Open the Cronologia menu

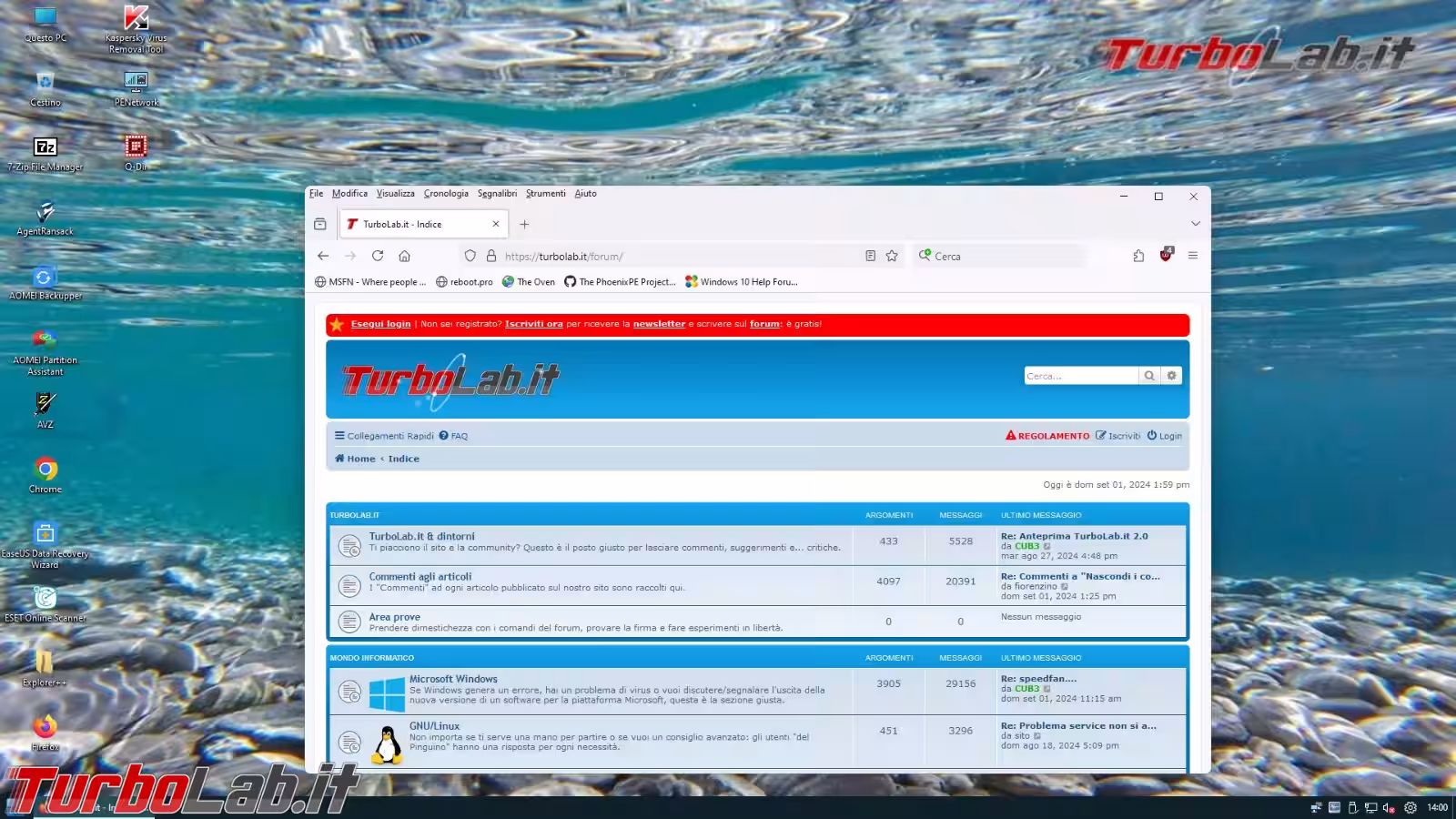tap(446, 194)
